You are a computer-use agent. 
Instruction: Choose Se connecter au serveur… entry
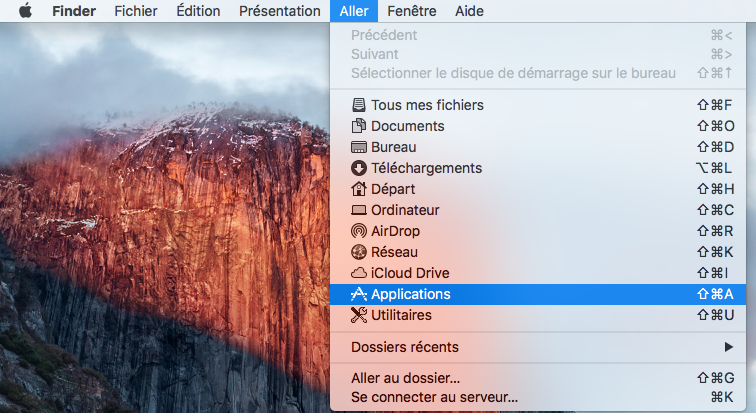coord(434,397)
